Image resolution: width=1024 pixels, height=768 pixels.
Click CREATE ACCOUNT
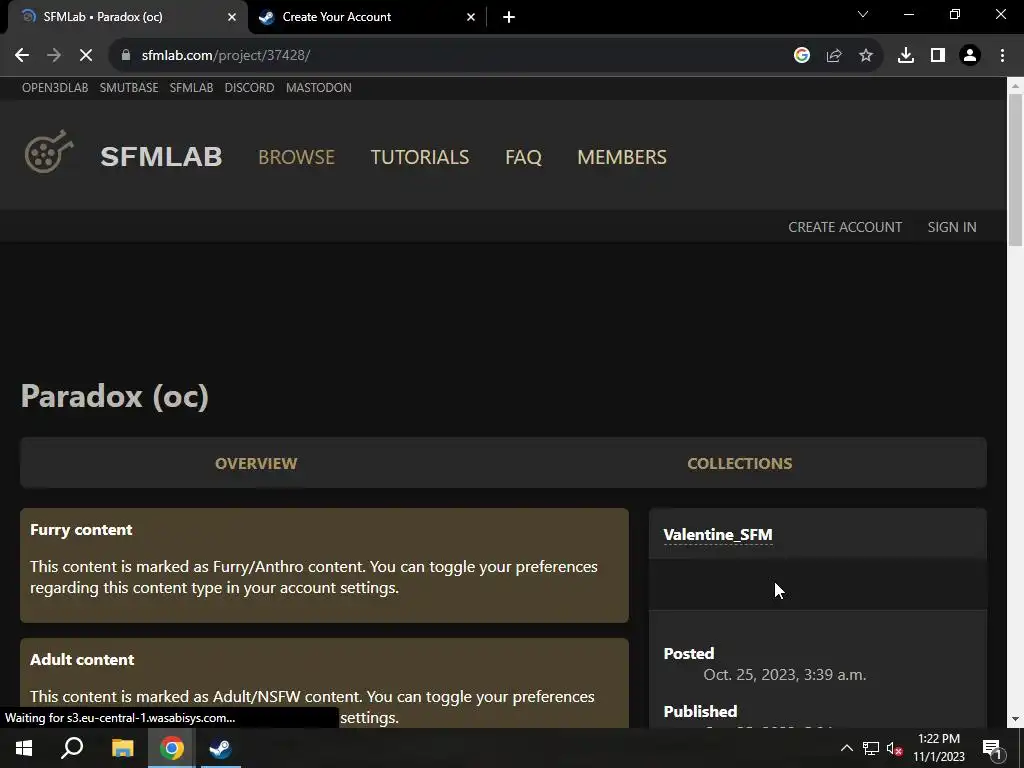[x=845, y=227]
